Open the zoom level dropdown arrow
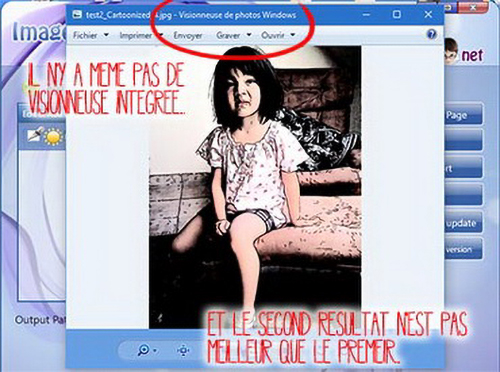 pyautogui.click(x=155, y=351)
